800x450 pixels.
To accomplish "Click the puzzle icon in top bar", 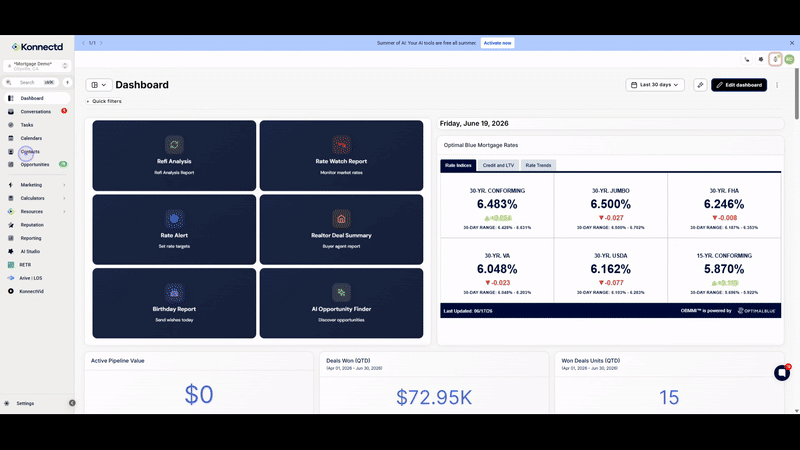I will tap(761, 60).
